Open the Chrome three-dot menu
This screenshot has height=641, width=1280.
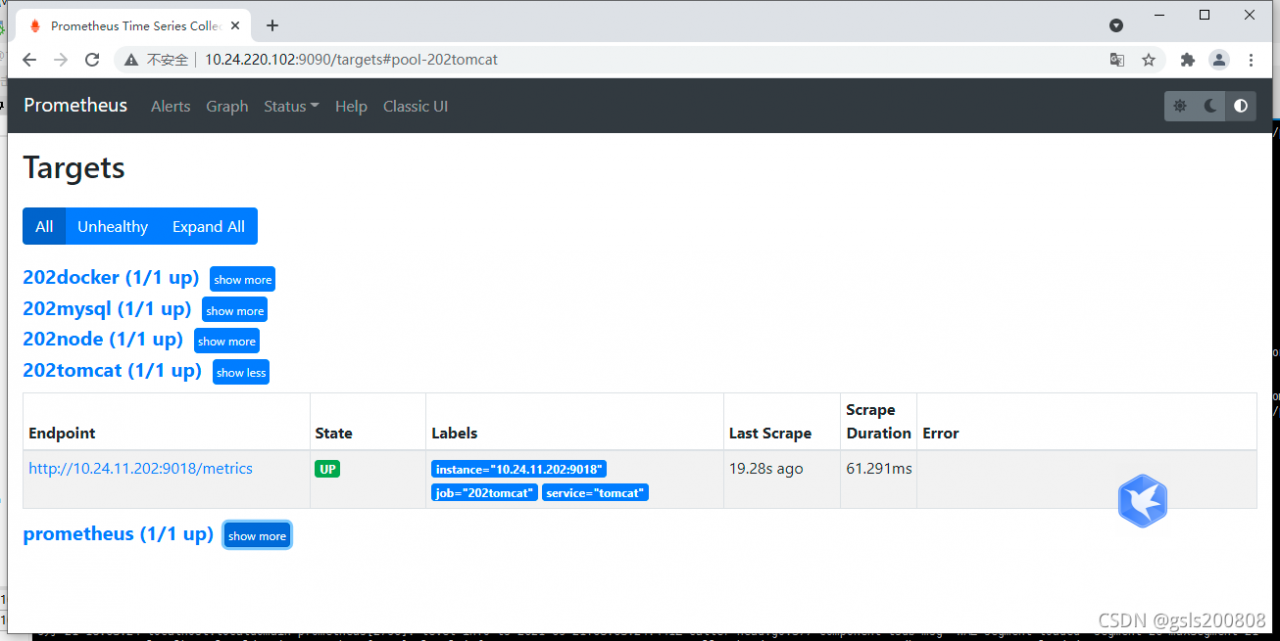1251,60
